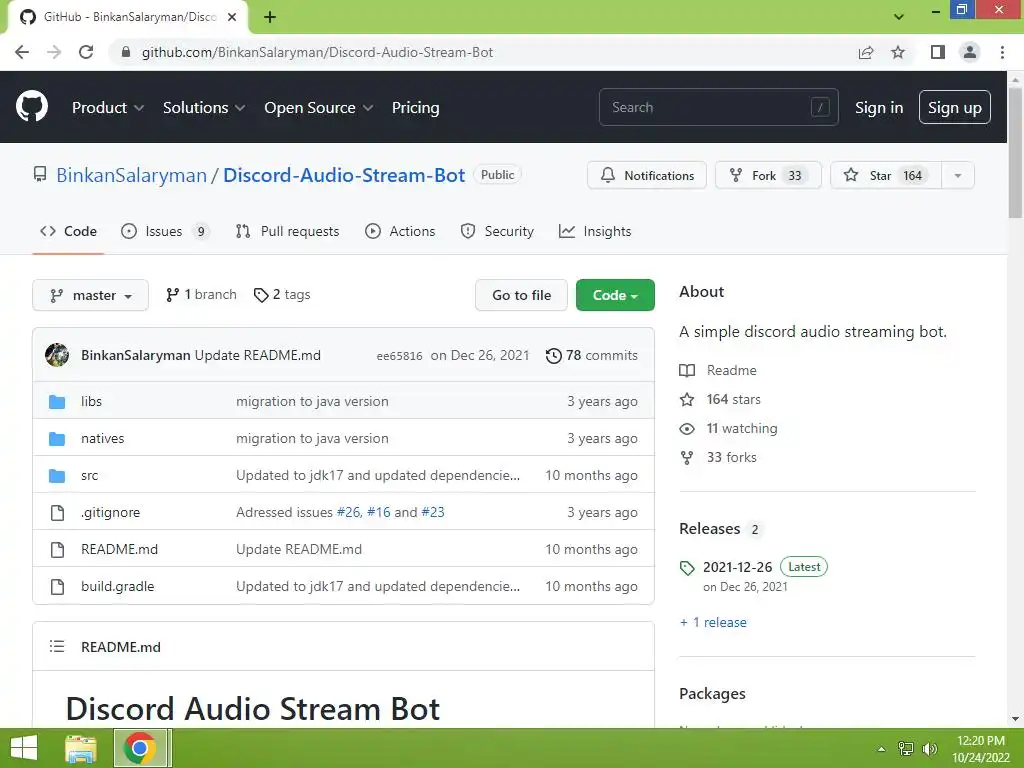Open the Discord-Audio-Stream-Bot repository link
The height and width of the screenshot is (768, 1024).
344,175
